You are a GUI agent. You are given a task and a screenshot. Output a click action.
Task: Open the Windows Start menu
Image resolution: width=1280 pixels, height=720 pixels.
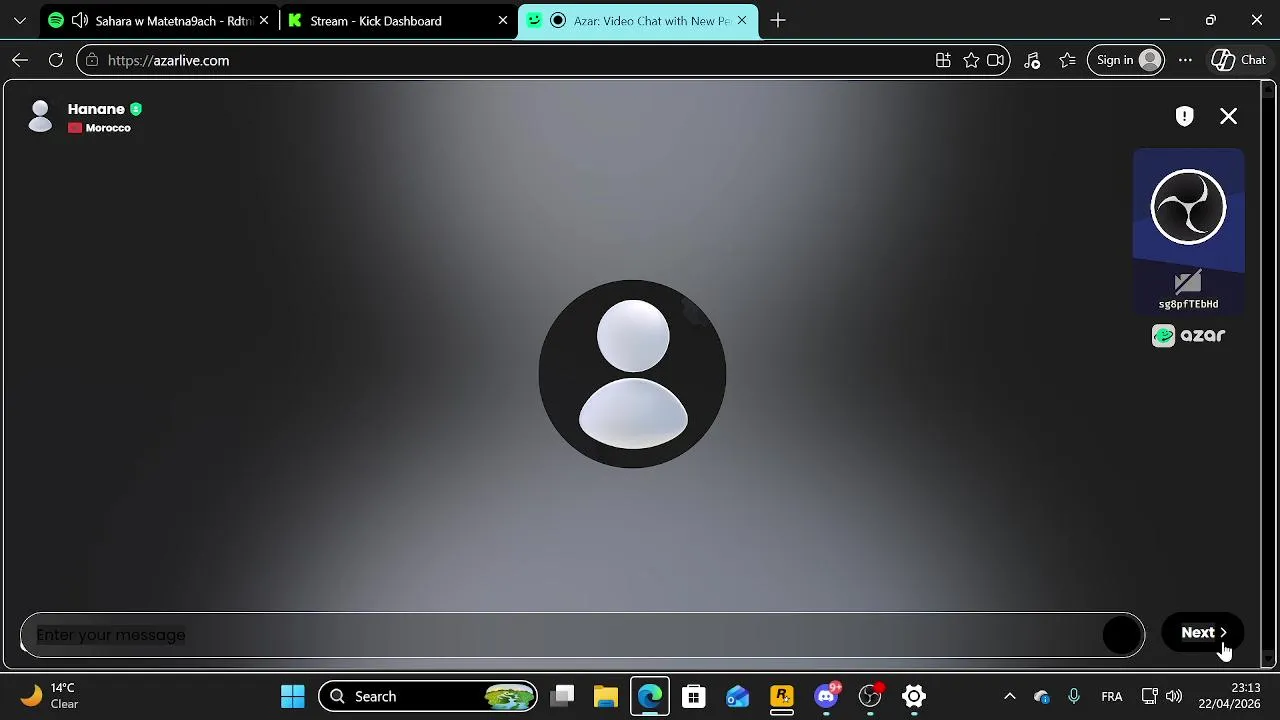[293, 696]
